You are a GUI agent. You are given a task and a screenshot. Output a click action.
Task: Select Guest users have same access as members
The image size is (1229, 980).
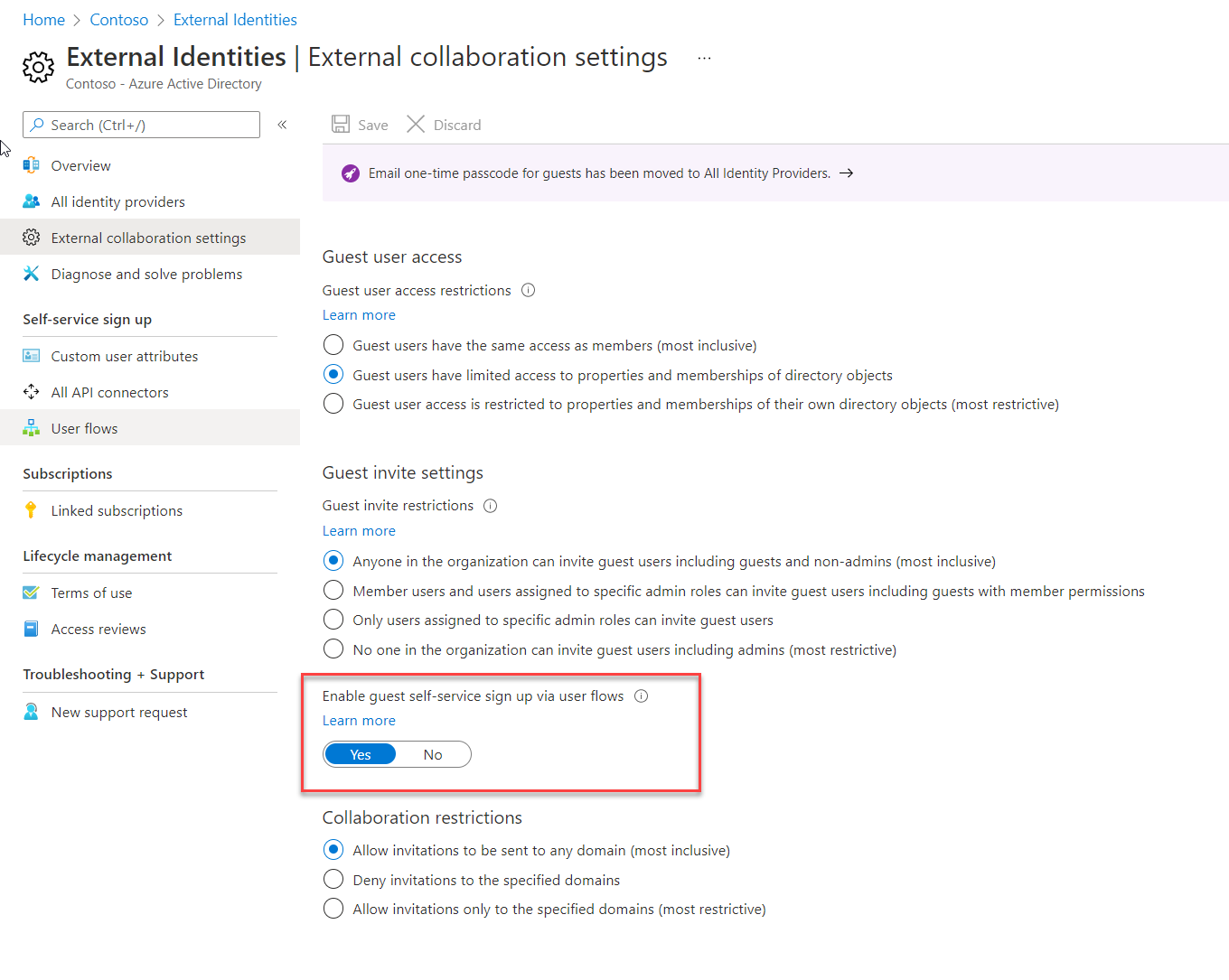333,345
